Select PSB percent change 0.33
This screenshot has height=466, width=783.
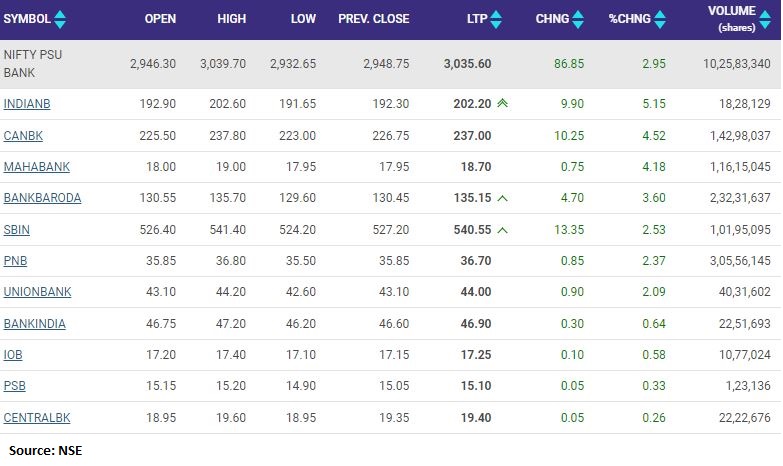coord(654,386)
